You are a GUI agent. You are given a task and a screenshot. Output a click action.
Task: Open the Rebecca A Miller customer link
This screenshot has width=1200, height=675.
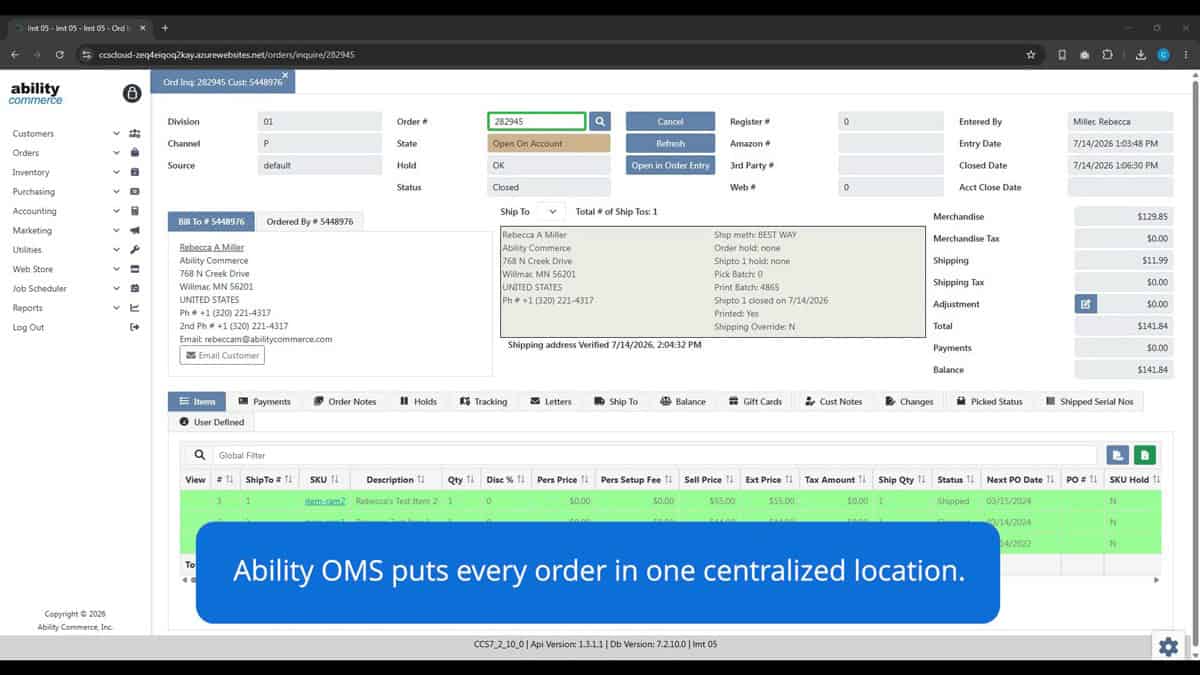[212, 247]
